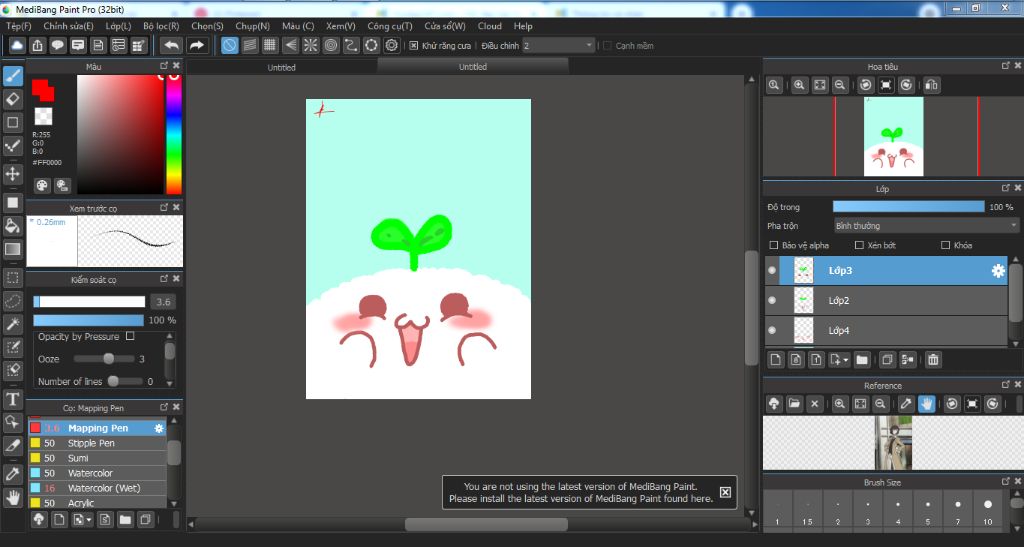
Task: Hide the Lớp3 layer
Action: (x=772, y=270)
